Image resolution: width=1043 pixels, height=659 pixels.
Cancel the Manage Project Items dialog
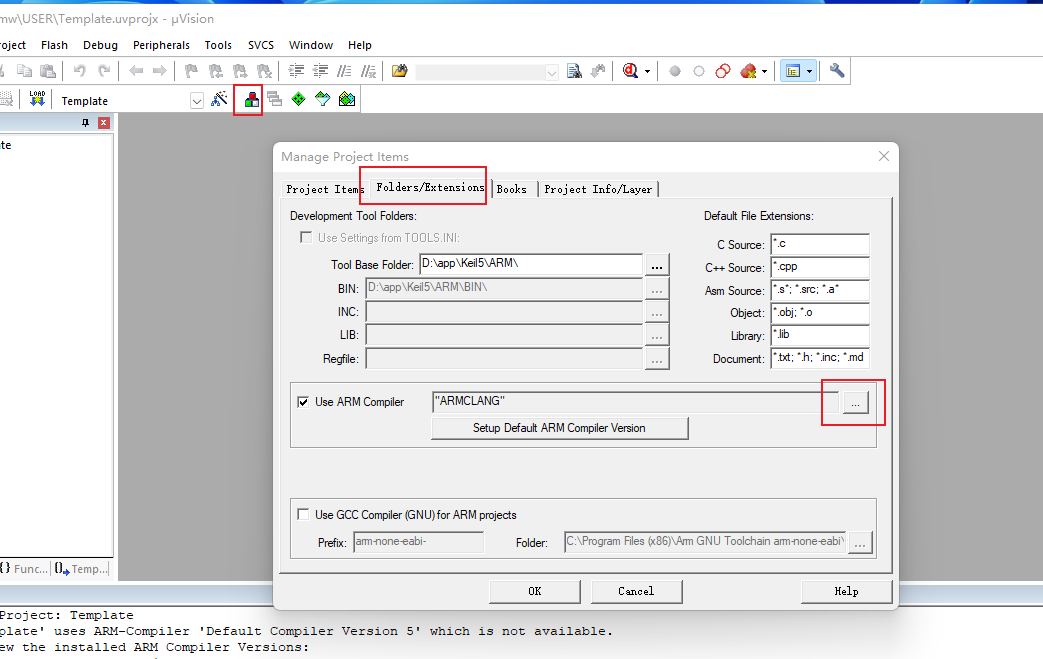637,591
